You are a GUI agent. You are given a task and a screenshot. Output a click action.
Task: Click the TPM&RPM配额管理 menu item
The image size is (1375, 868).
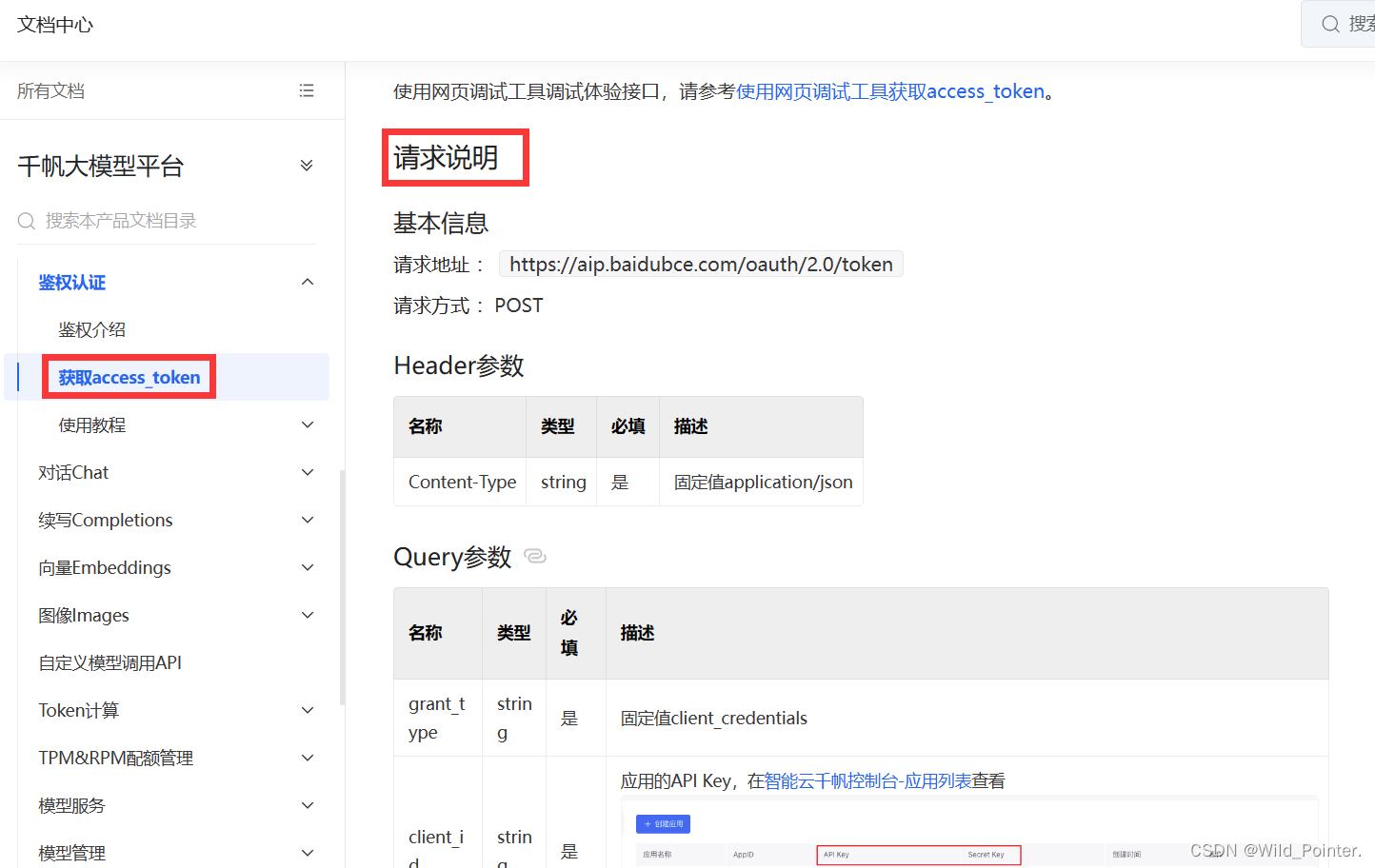click(116, 758)
